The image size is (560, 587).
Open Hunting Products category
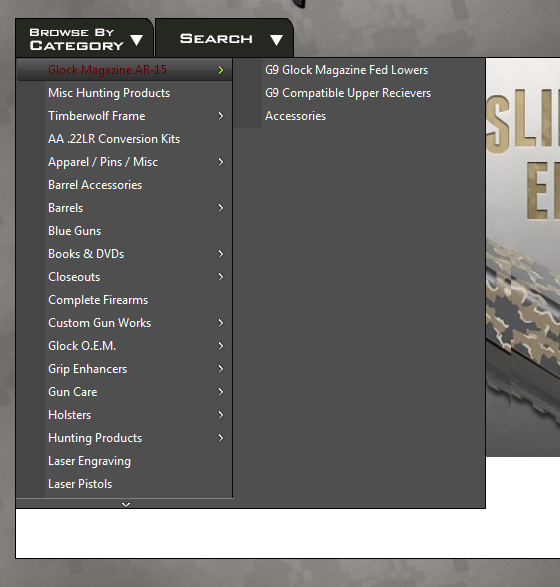[124, 438]
